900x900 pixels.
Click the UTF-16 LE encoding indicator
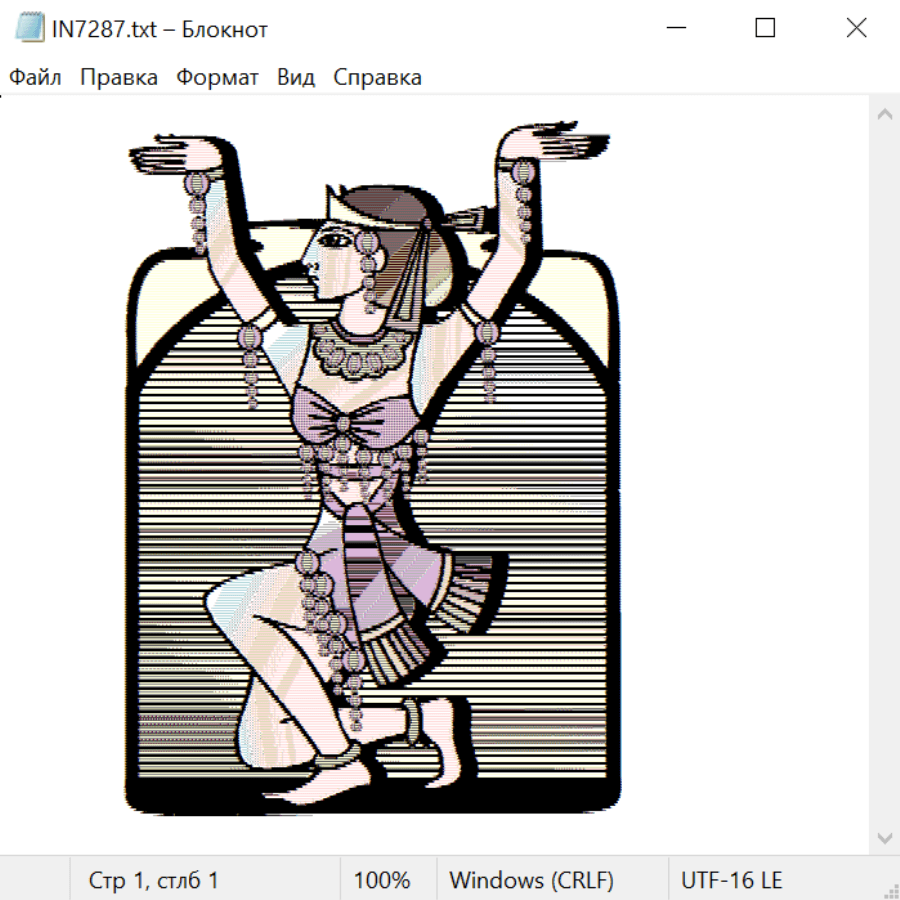[x=732, y=881]
